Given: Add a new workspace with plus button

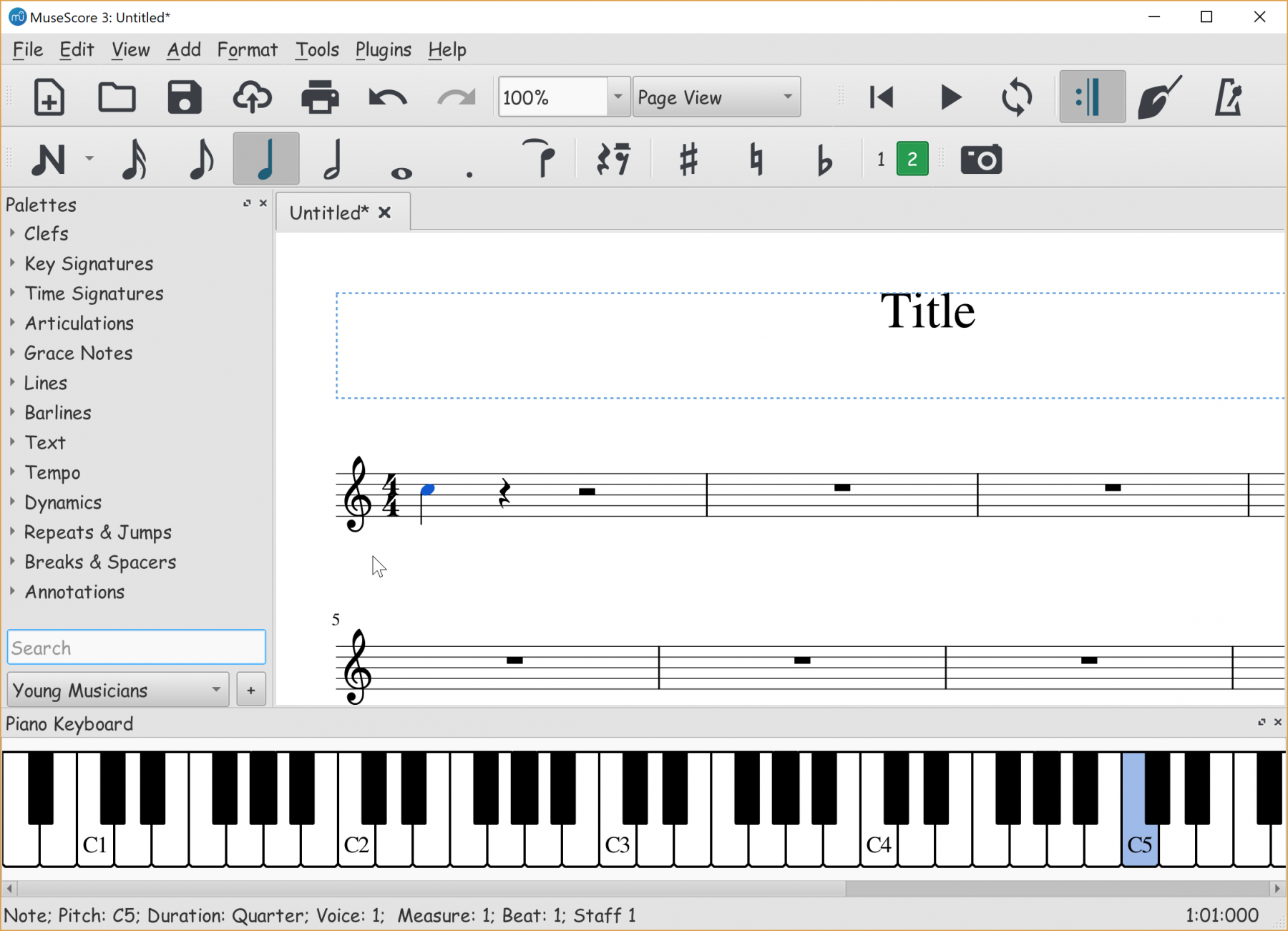Looking at the screenshot, I should [x=250, y=690].
